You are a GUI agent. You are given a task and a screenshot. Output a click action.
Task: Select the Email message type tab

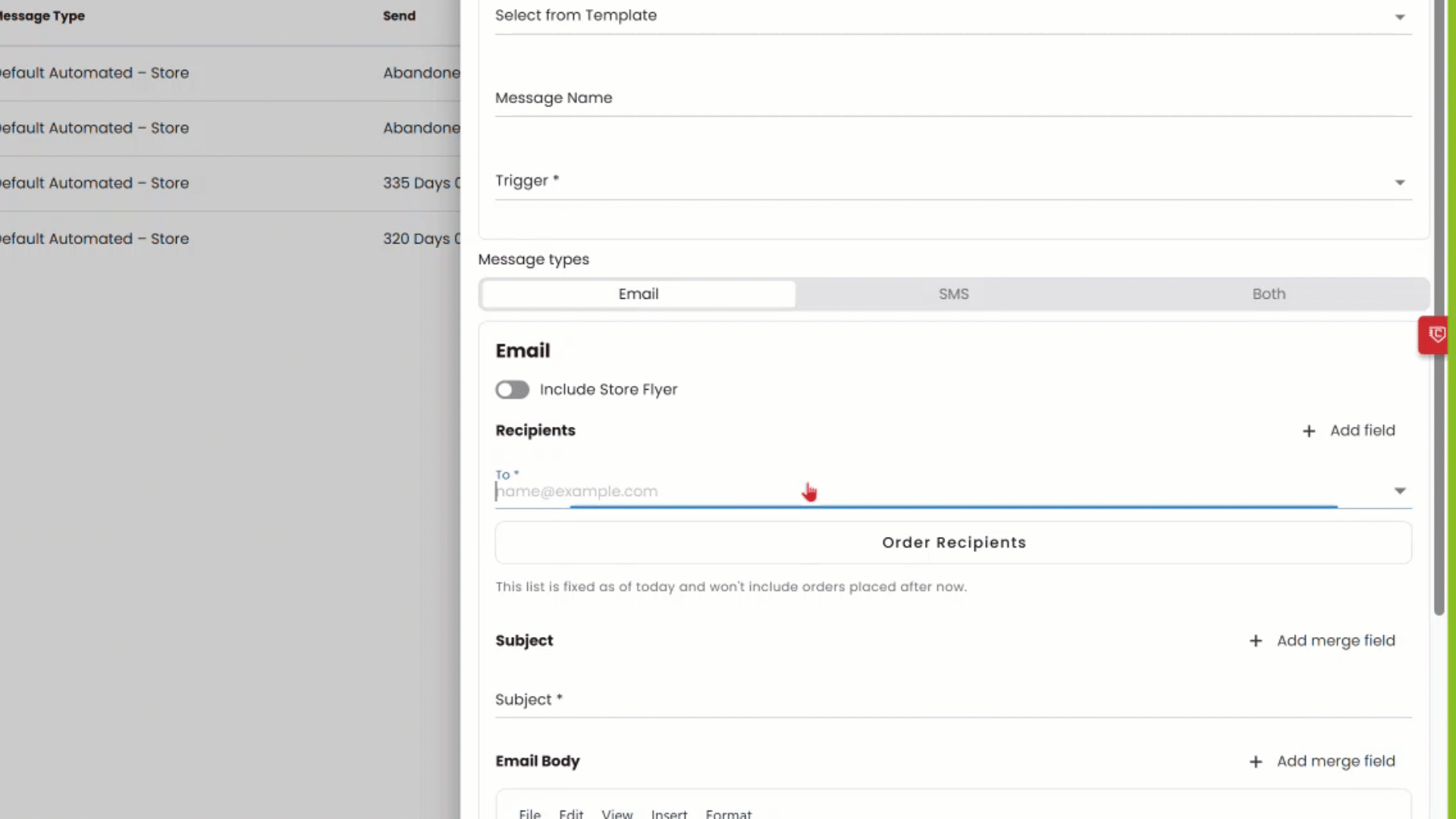pos(639,294)
